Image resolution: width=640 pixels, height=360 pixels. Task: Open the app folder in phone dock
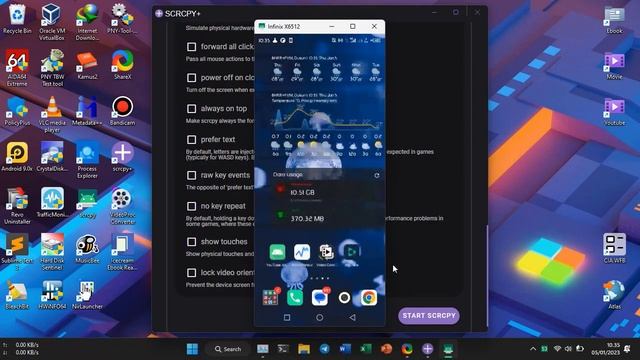coord(270,298)
